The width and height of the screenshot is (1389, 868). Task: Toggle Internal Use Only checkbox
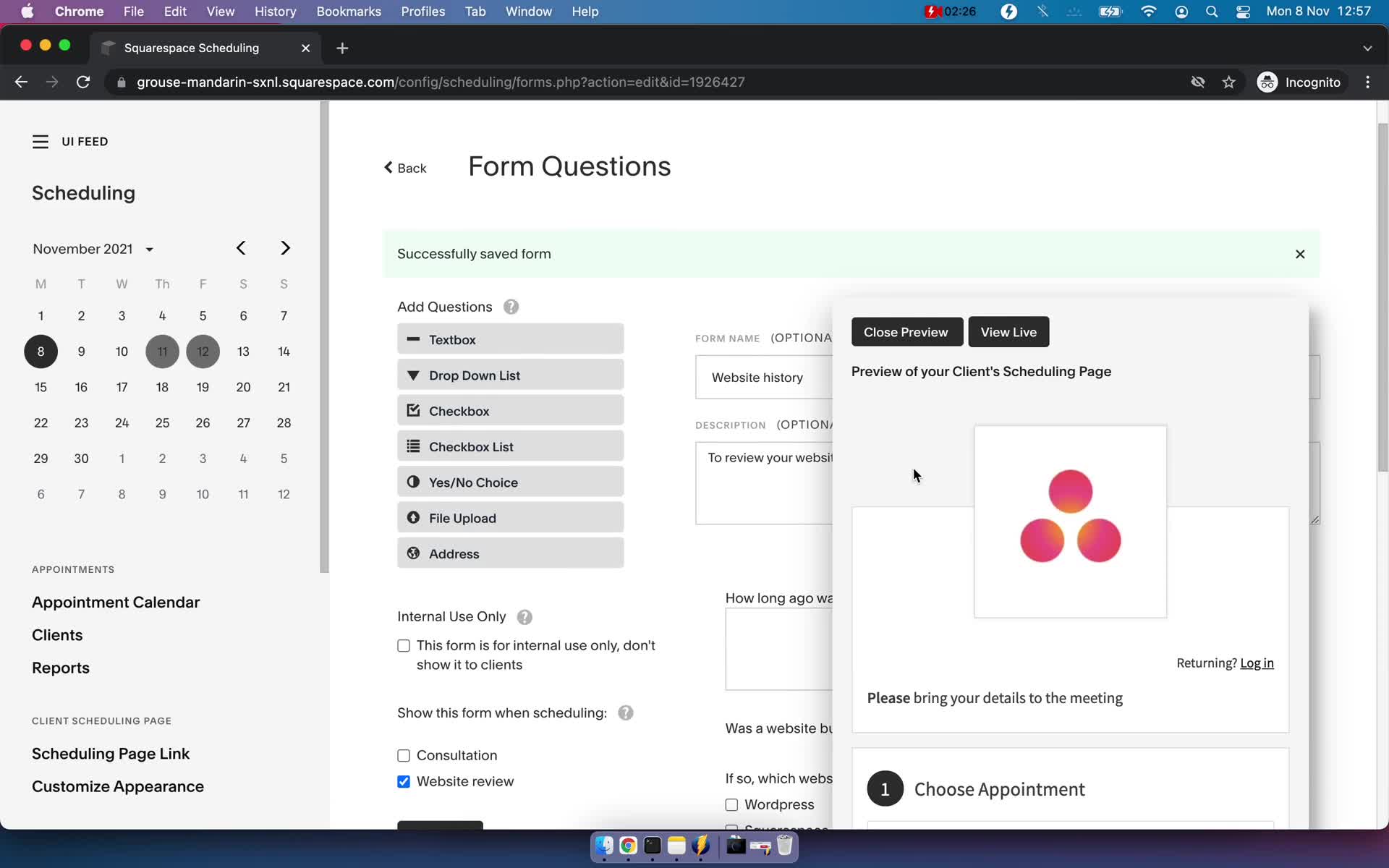point(403,644)
